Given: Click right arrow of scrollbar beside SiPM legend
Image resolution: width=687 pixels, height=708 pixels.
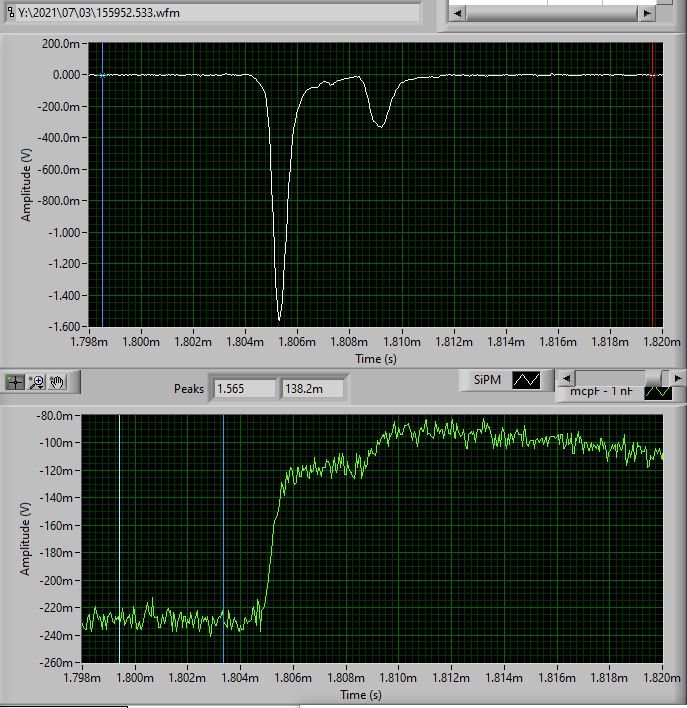Looking at the screenshot, I should [678, 378].
